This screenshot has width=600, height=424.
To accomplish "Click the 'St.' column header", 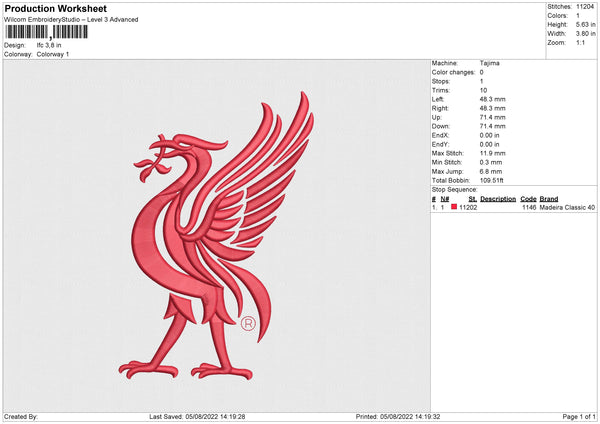I will click(473, 199).
